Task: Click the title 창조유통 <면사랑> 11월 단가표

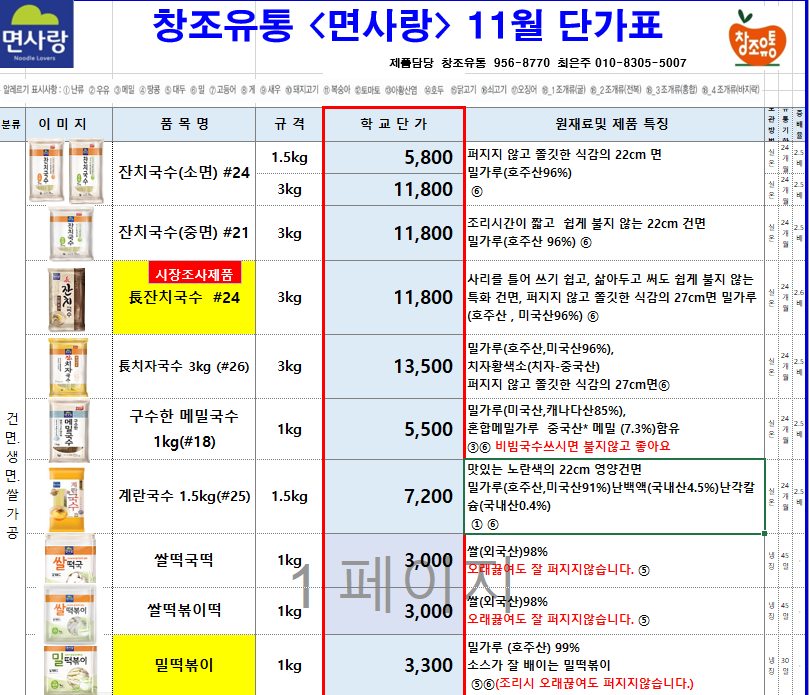Action: click(x=407, y=26)
